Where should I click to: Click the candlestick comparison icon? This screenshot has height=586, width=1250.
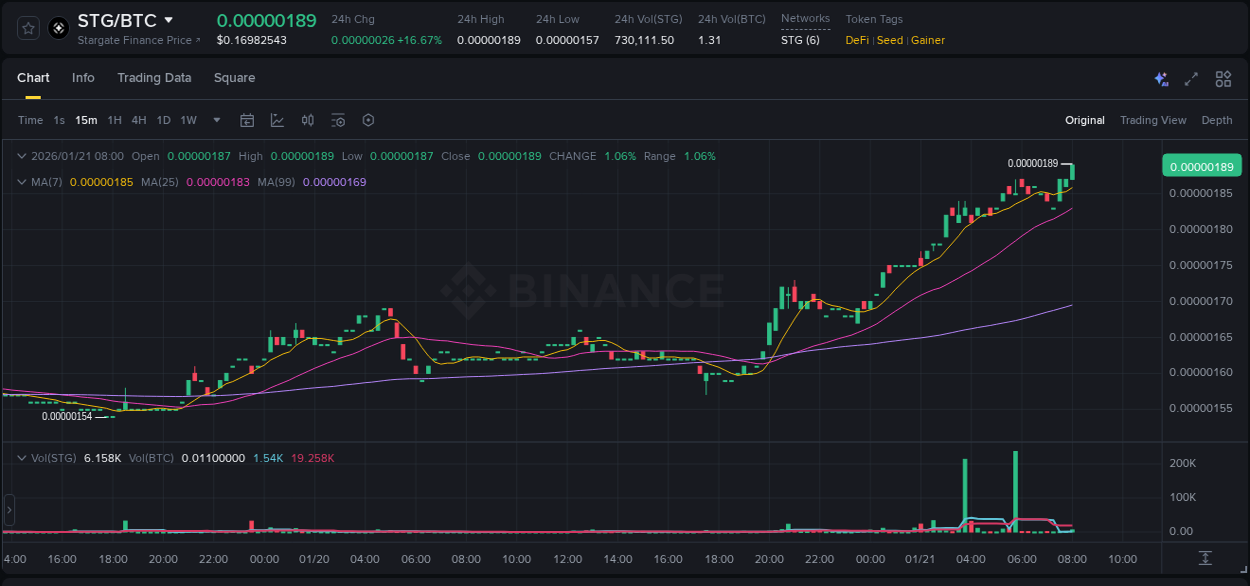(308, 120)
